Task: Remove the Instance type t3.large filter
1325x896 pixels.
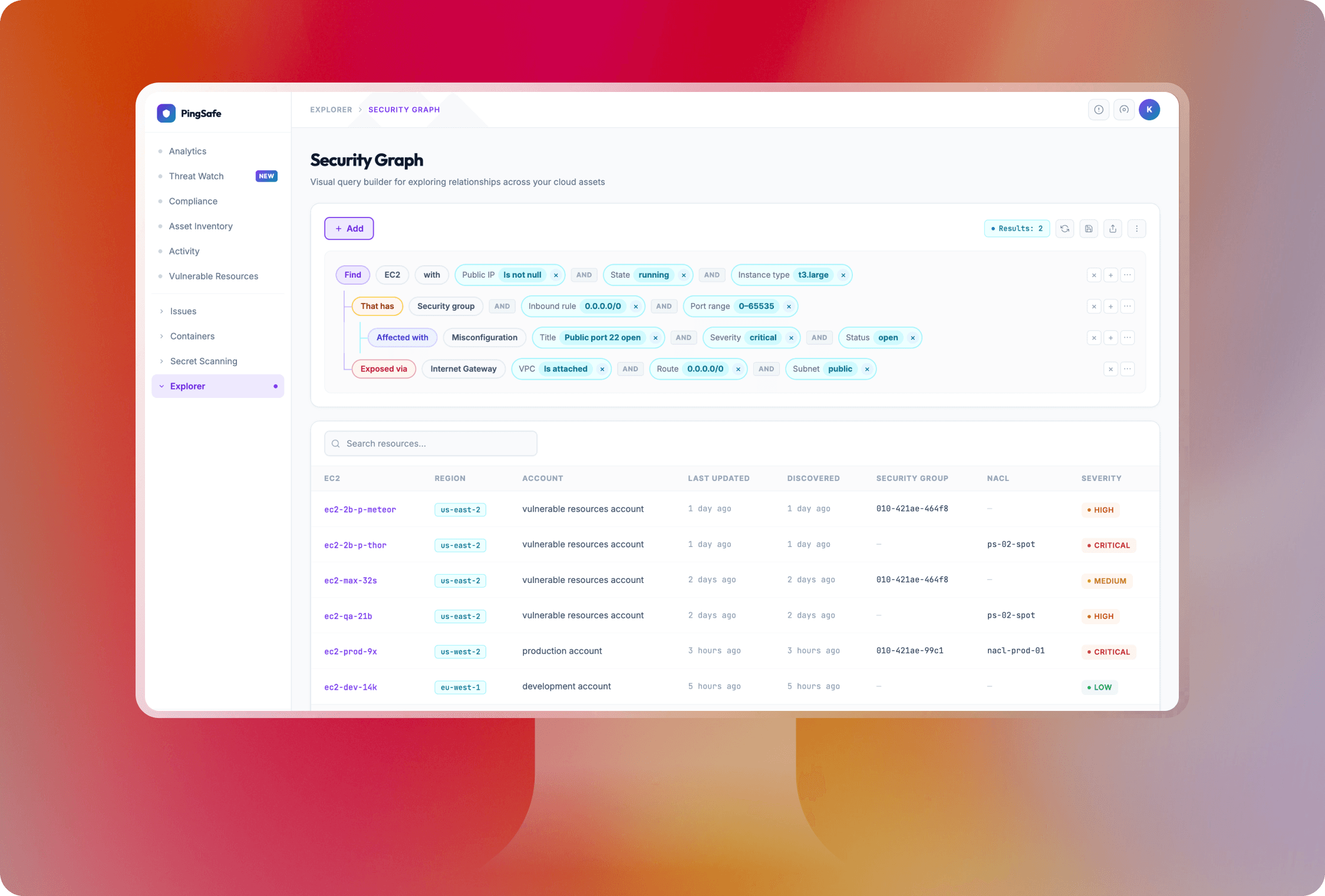Action: [843, 275]
